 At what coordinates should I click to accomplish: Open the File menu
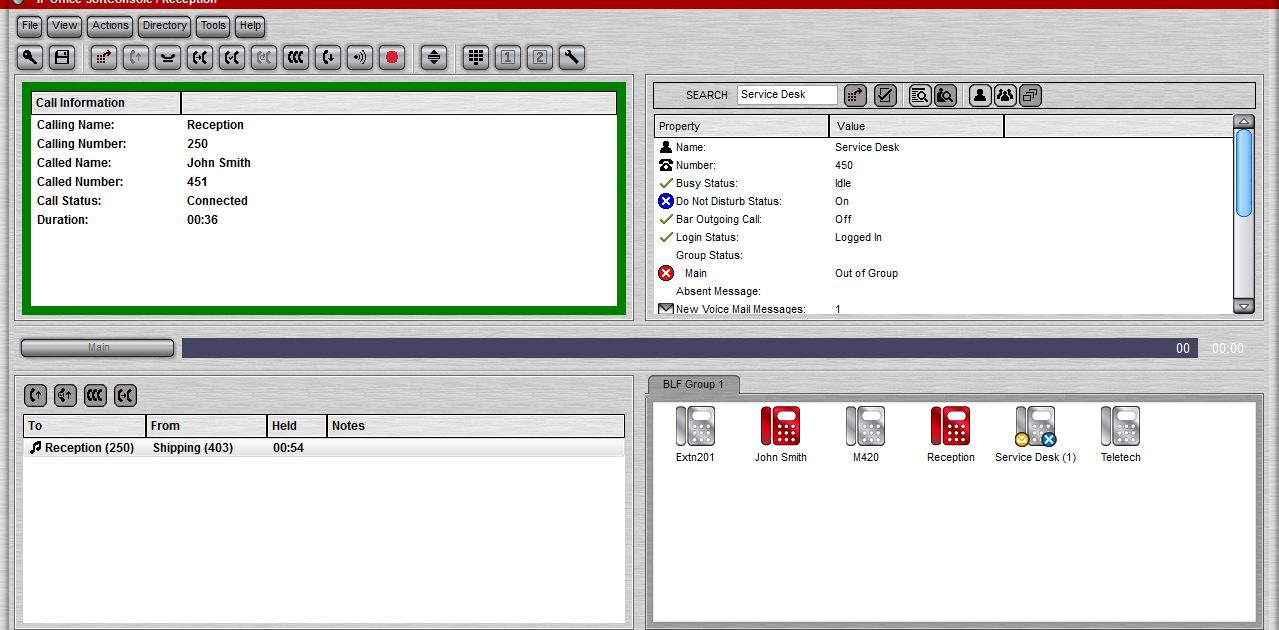click(30, 26)
